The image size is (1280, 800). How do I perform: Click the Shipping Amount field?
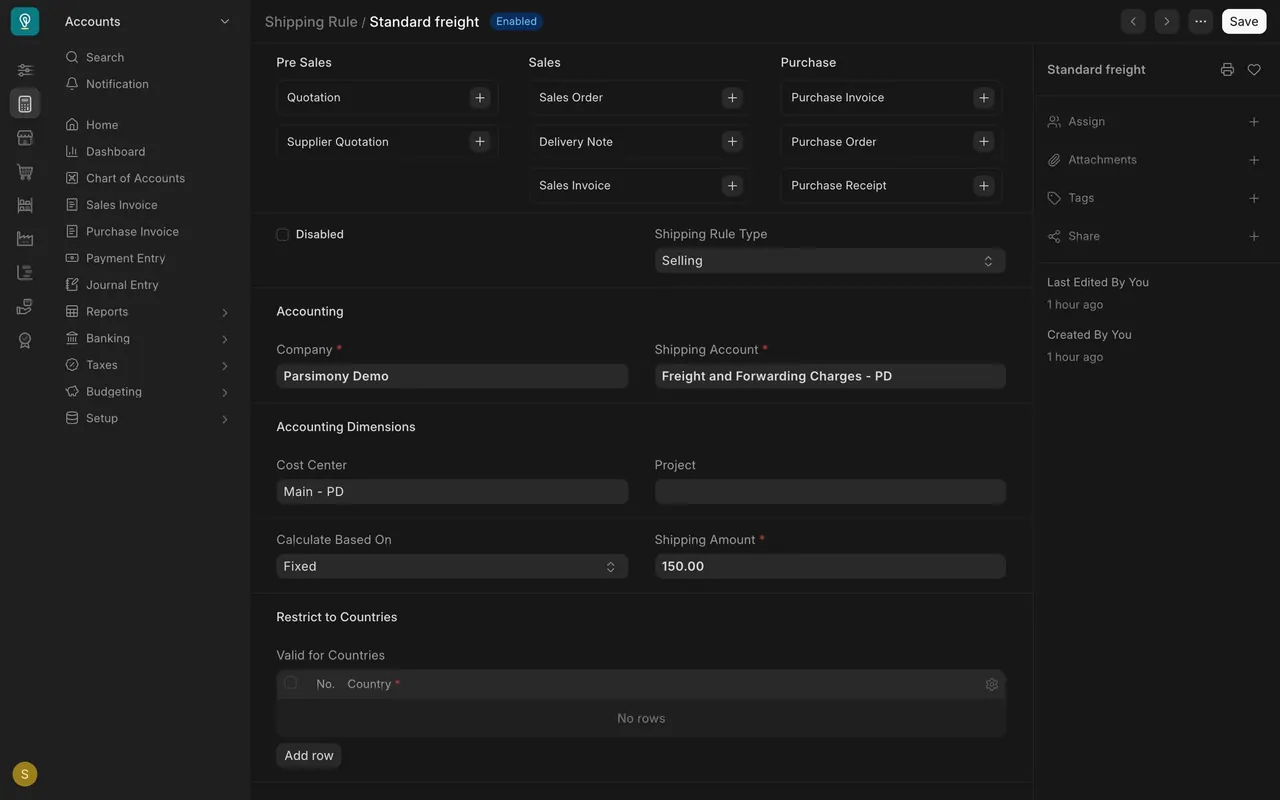pos(830,567)
